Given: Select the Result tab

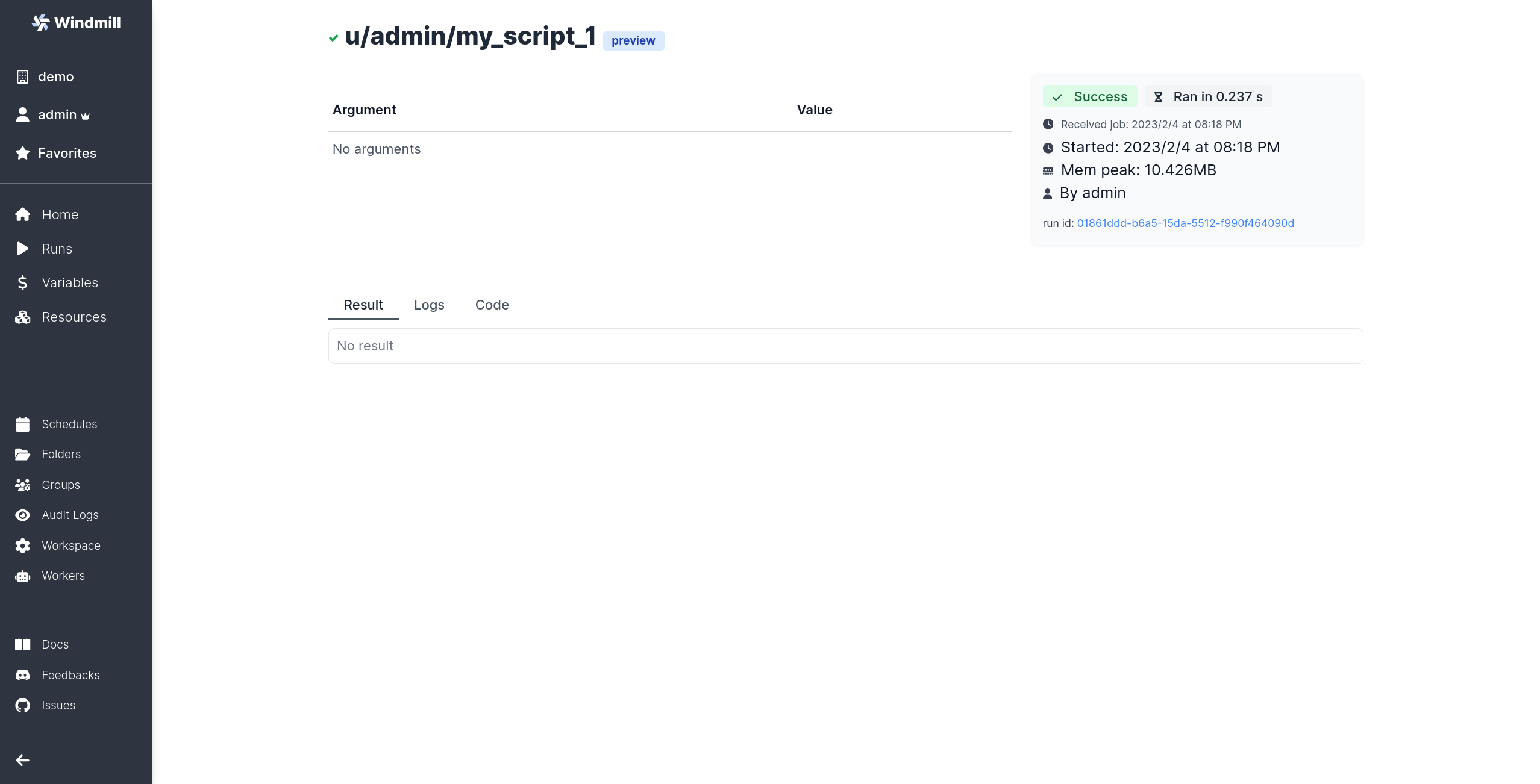Looking at the screenshot, I should [363, 305].
